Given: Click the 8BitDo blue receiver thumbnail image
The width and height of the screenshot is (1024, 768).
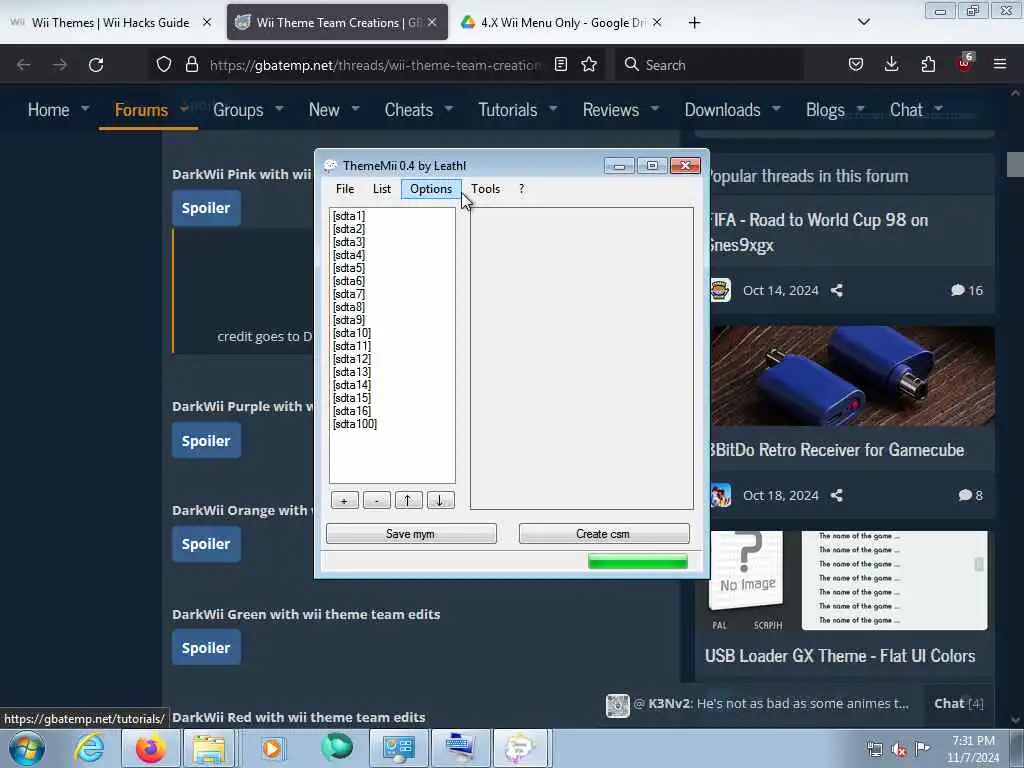Looking at the screenshot, I should click(852, 376).
